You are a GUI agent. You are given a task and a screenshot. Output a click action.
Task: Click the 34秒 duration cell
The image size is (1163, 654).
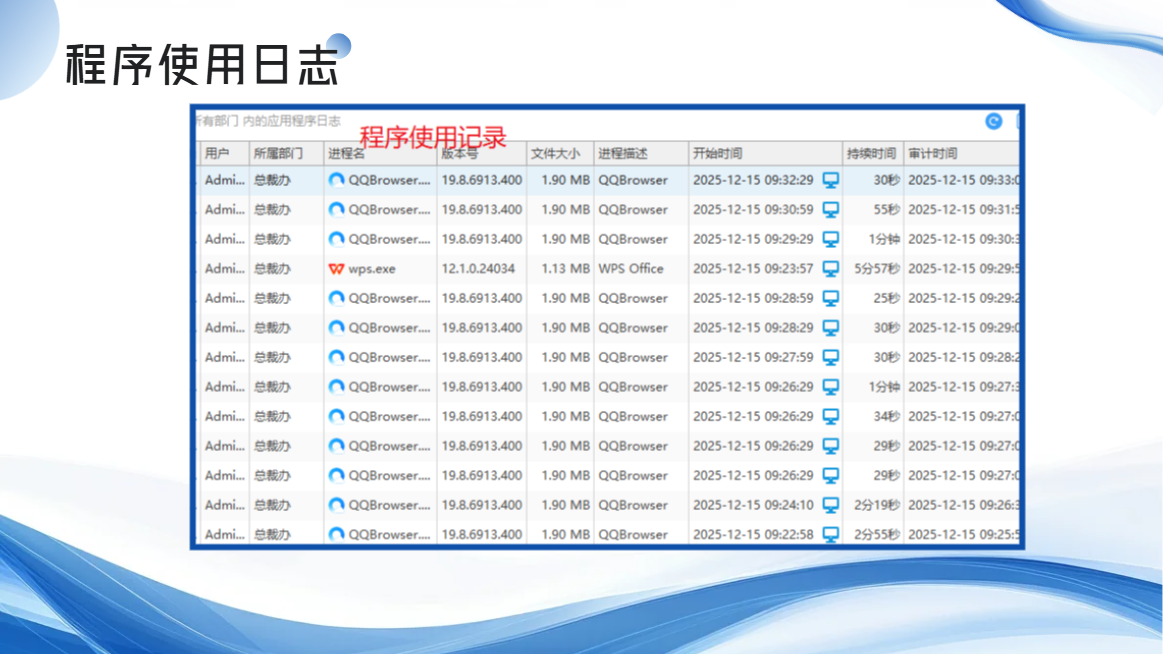(886, 417)
